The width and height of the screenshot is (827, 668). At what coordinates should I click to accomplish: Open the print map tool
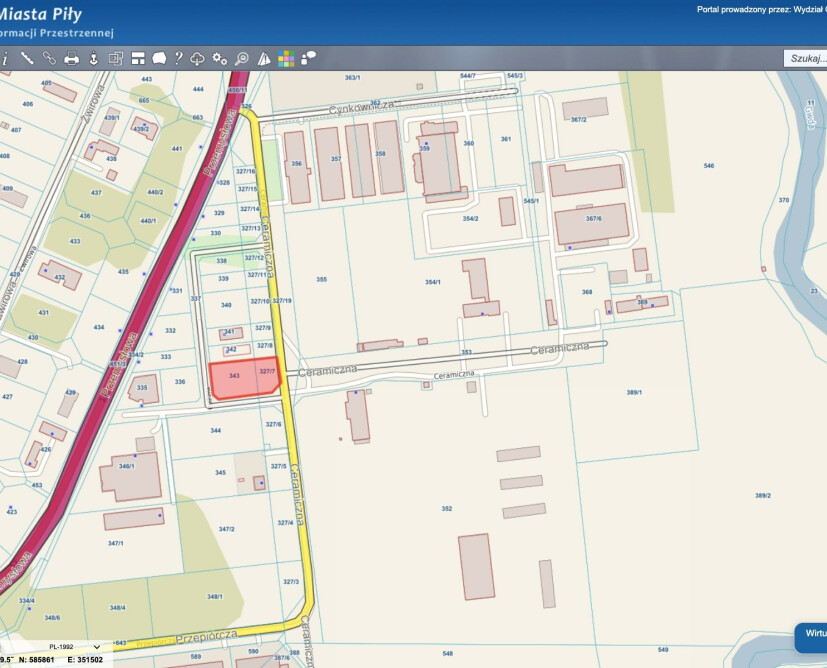(x=71, y=58)
